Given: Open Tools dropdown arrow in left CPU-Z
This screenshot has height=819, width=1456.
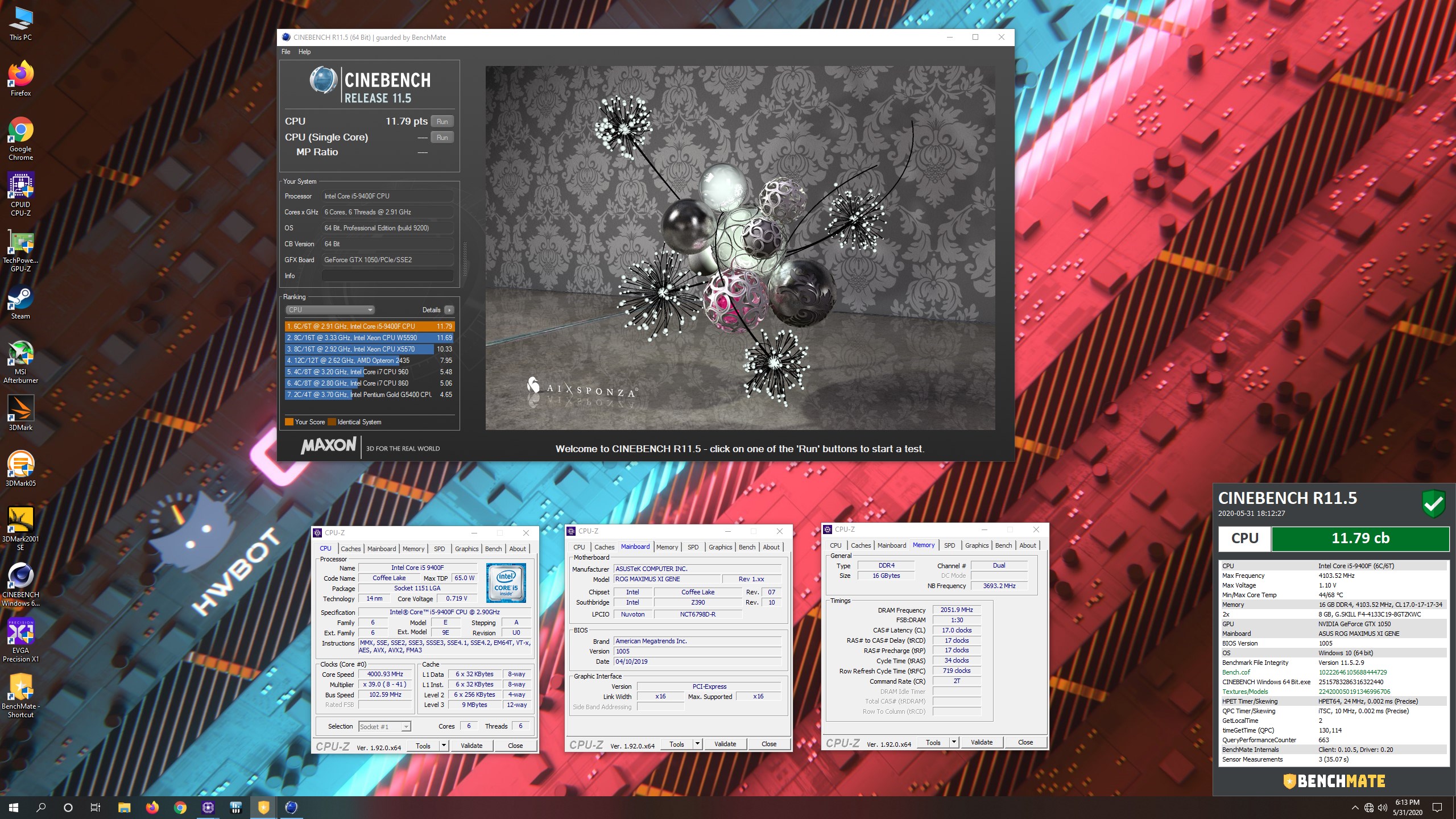Looking at the screenshot, I should pos(444,746).
